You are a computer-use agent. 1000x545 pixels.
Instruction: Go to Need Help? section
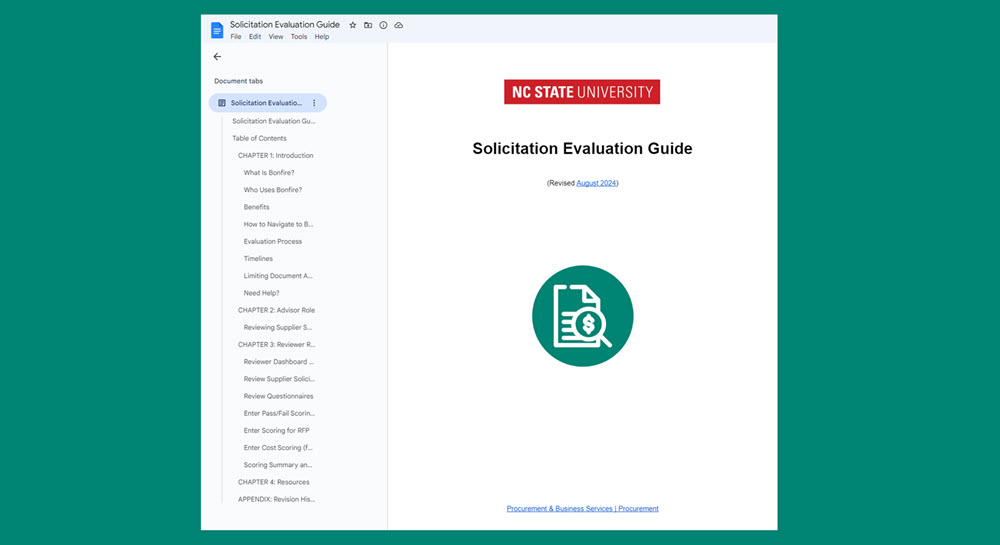(261, 293)
